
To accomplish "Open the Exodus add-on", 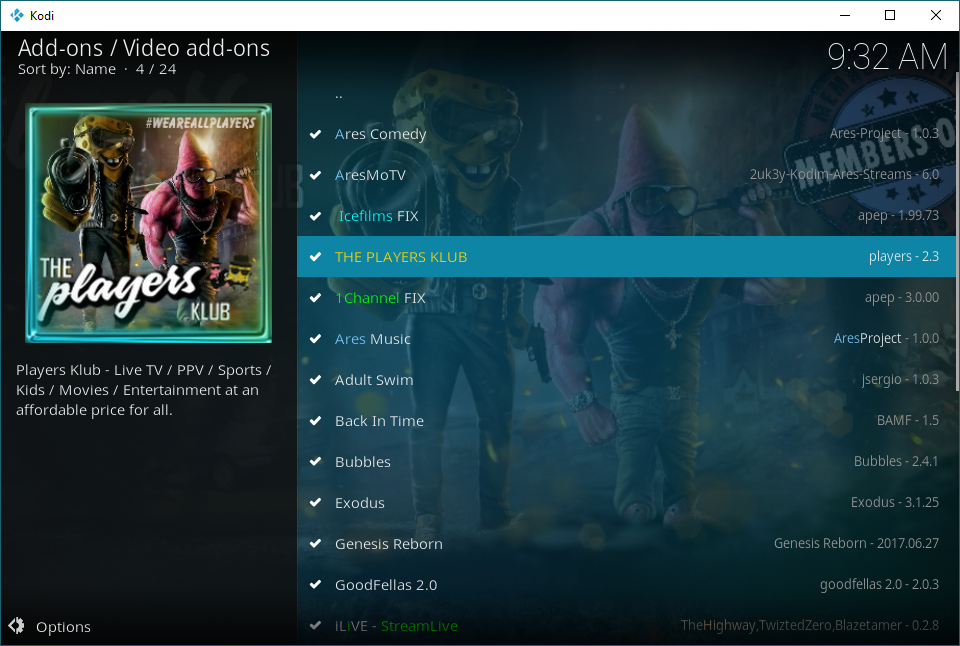I will point(360,503).
